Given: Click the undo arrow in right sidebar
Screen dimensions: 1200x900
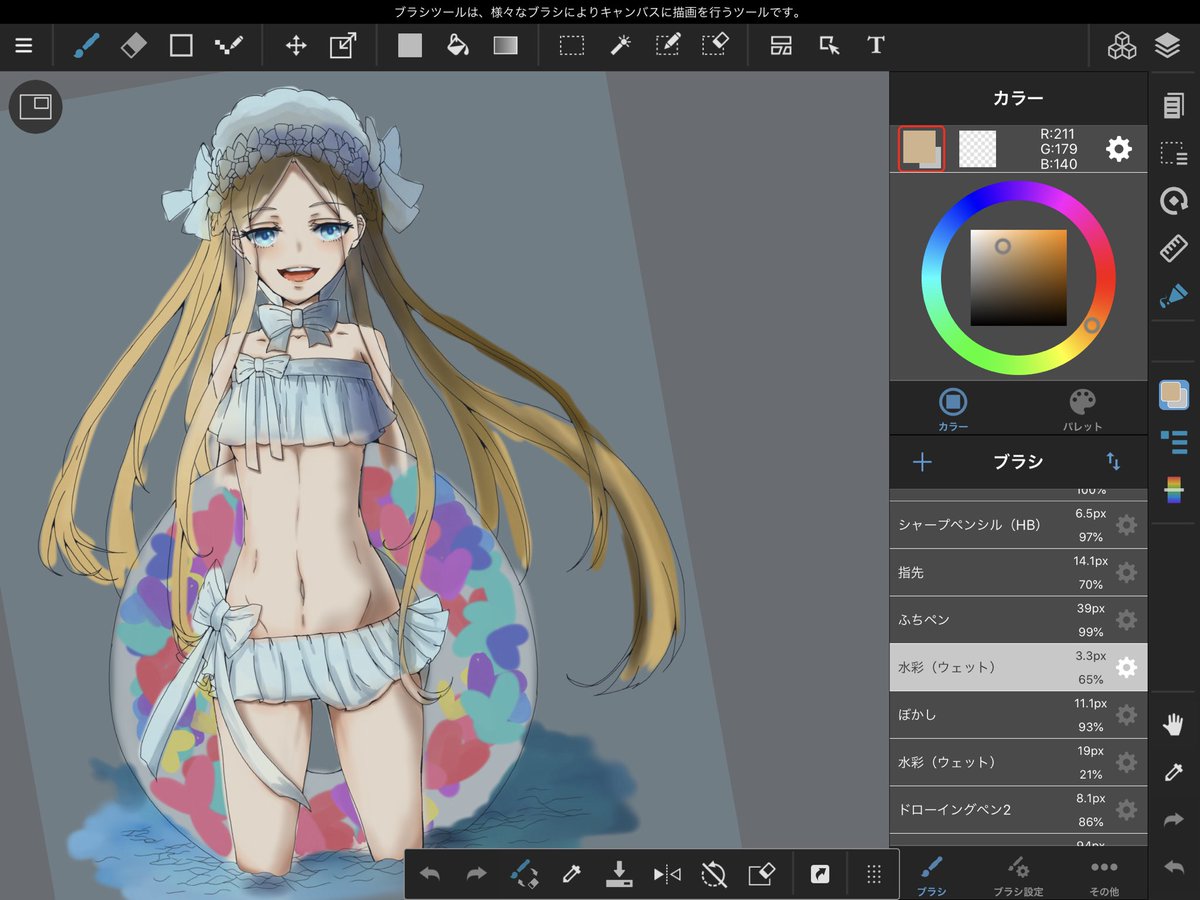Looking at the screenshot, I should [x=1174, y=867].
